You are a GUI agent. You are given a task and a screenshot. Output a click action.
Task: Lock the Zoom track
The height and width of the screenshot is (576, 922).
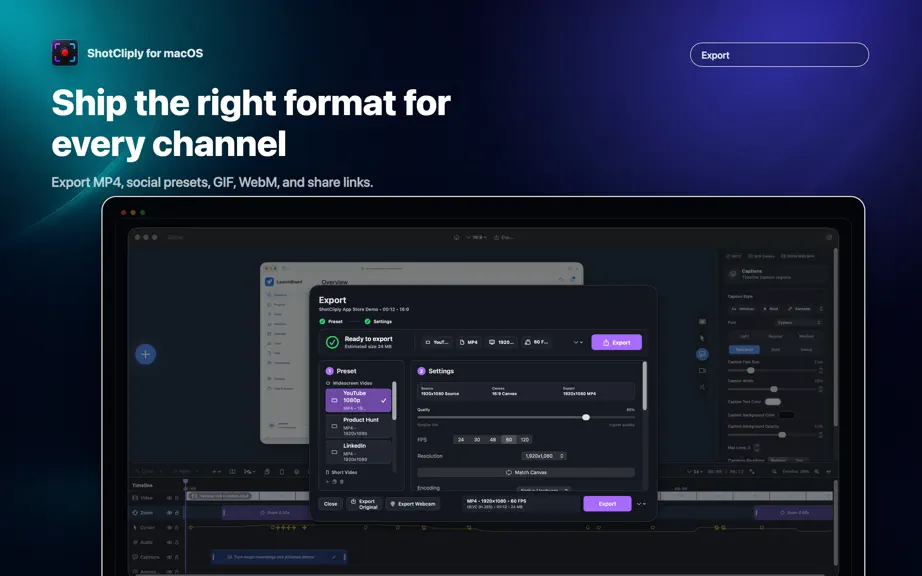pyautogui.click(x=176, y=513)
